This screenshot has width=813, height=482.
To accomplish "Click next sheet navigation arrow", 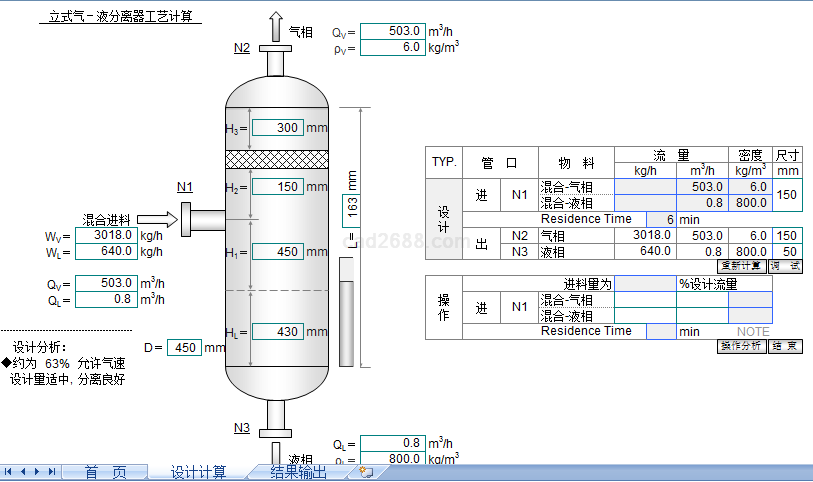I will pos(38,471).
